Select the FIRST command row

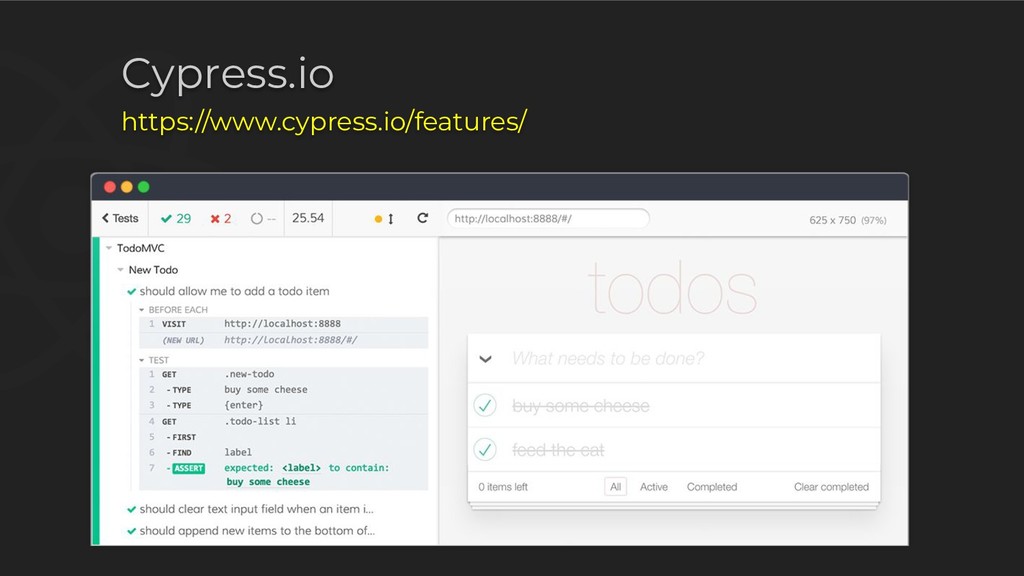283,437
